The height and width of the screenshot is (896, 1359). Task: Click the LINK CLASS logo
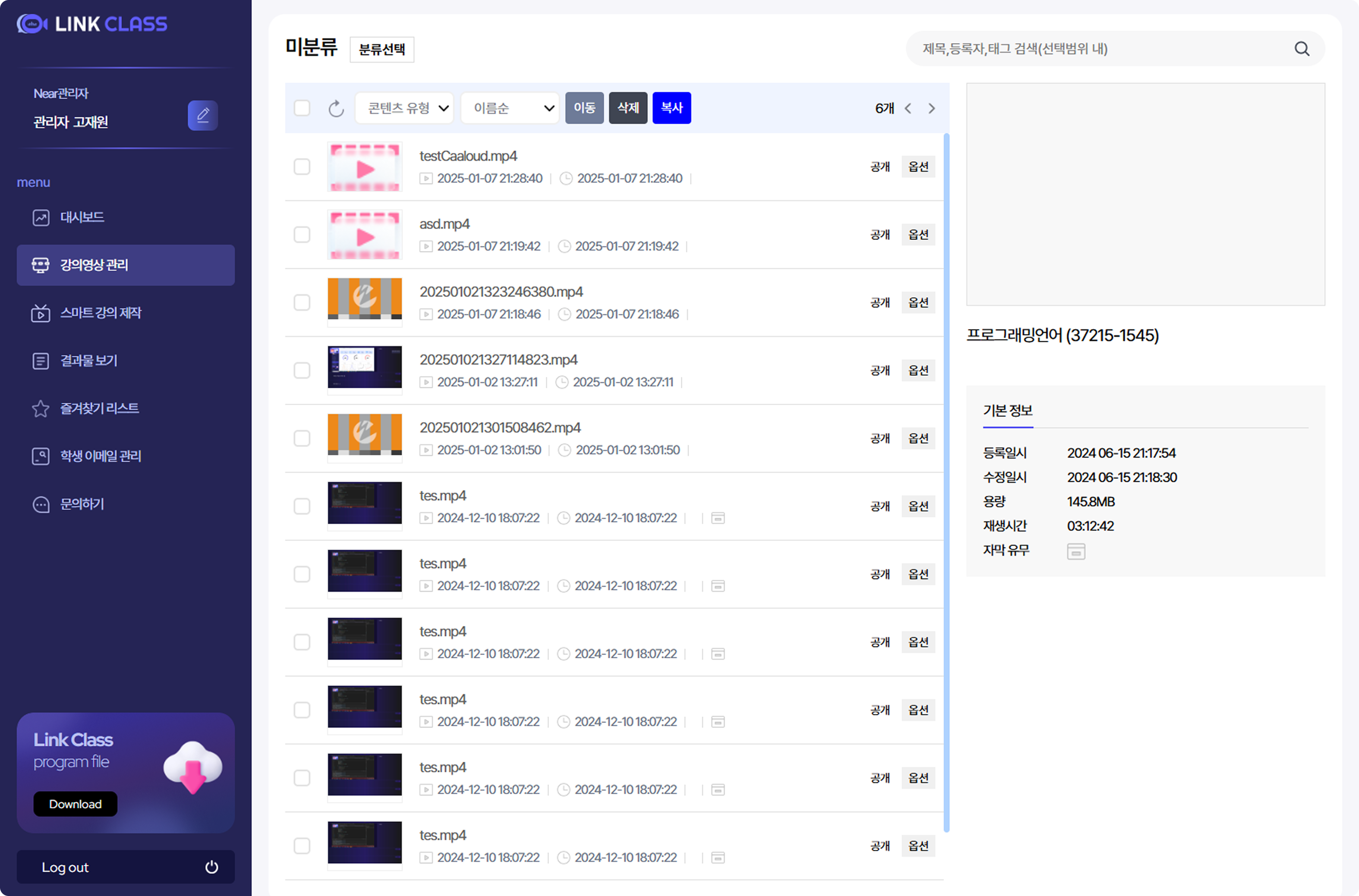point(92,24)
